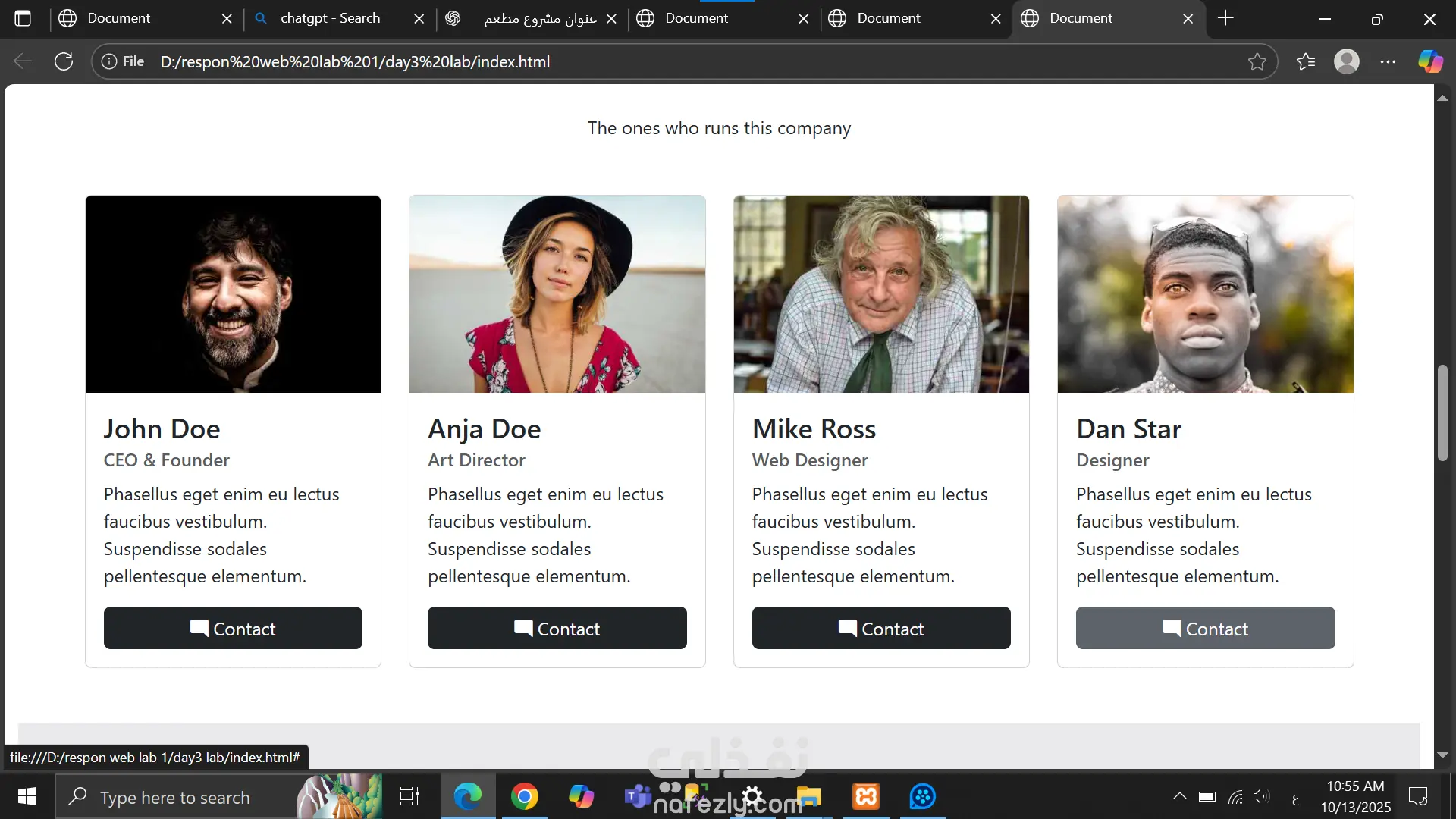Open Copilot sidebar icon
The width and height of the screenshot is (1456, 819).
(1430, 61)
